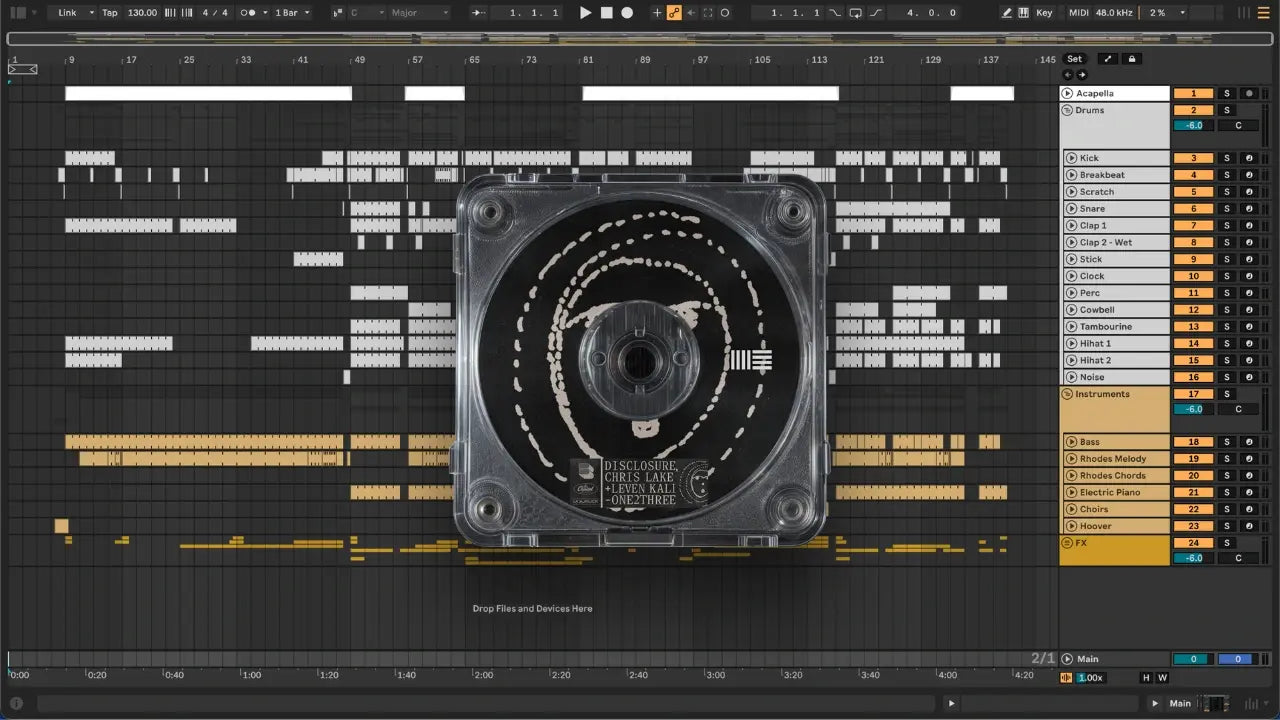Image resolution: width=1280 pixels, height=720 pixels.
Task: Toggle Capture MIDI
Action: pyautogui.click(x=708, y=13)
